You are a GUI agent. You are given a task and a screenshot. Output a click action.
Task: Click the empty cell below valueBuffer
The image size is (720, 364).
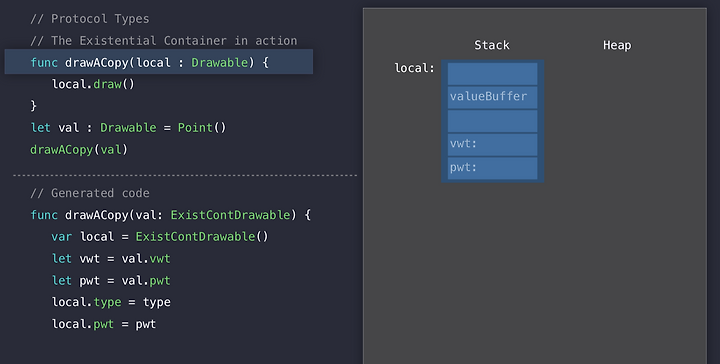coord(492,121)
